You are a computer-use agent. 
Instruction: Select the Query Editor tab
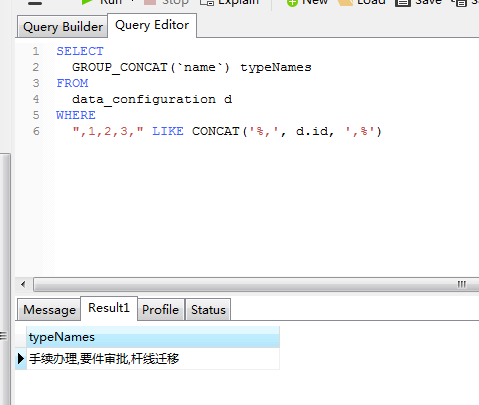(x=152, y=25)
